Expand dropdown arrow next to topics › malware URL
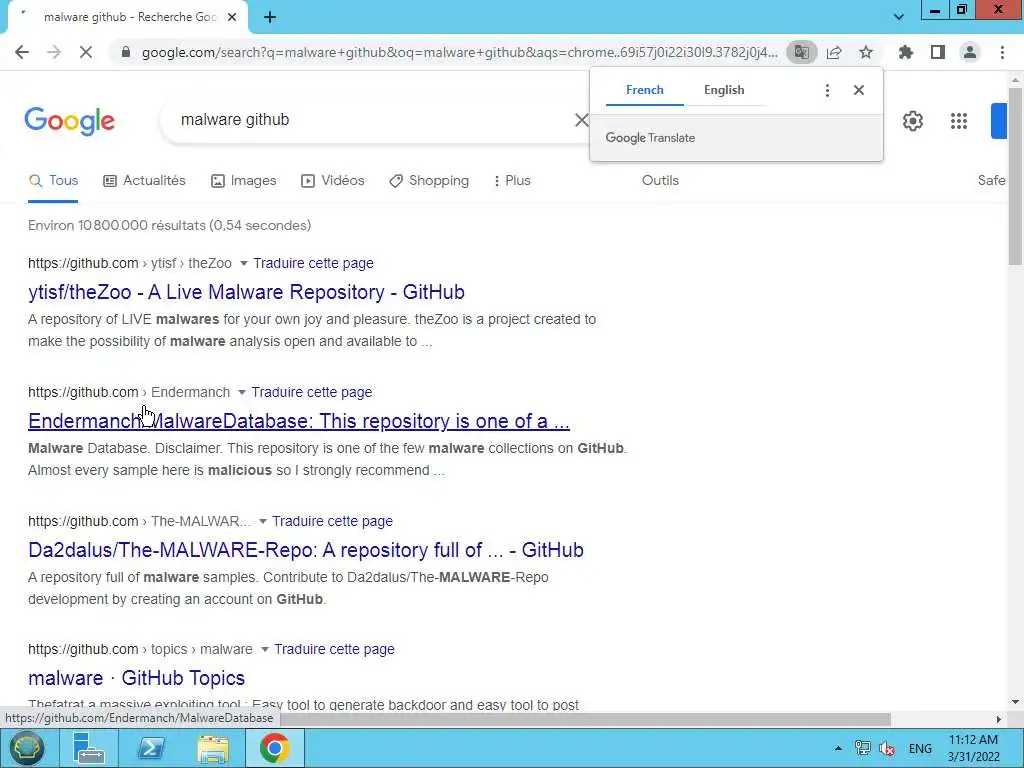 click(x=264, y=649)
